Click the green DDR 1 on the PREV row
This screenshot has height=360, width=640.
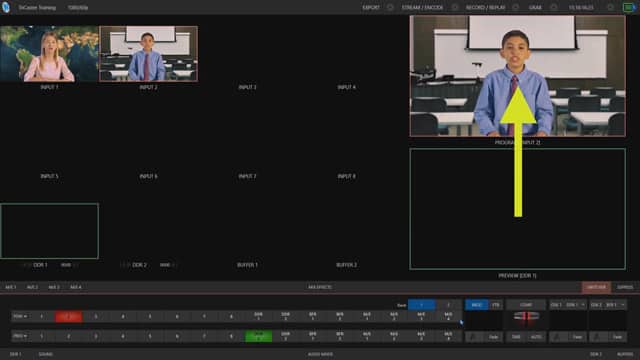point(258,336)
